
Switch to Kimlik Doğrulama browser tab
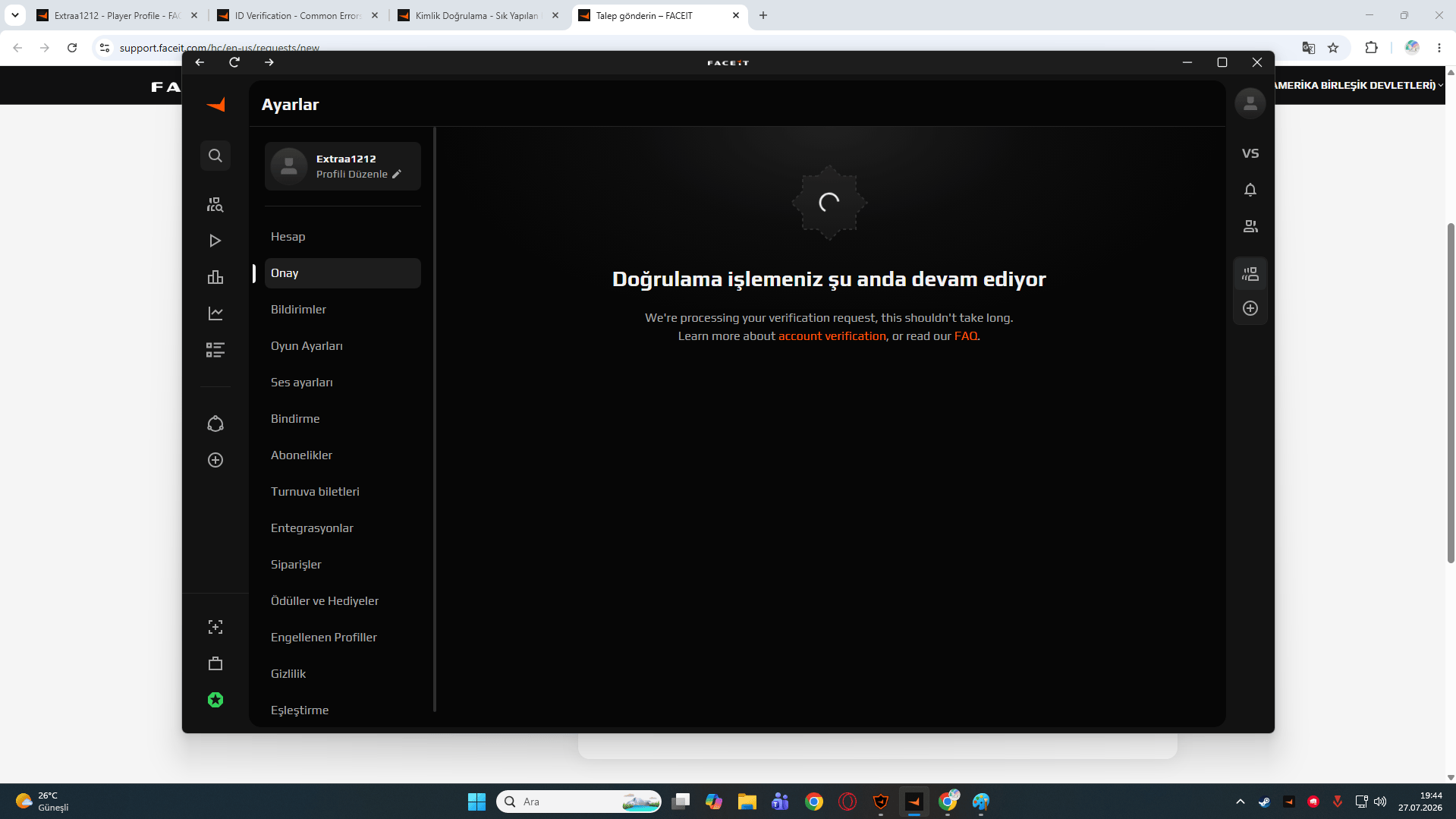(478, 15)
